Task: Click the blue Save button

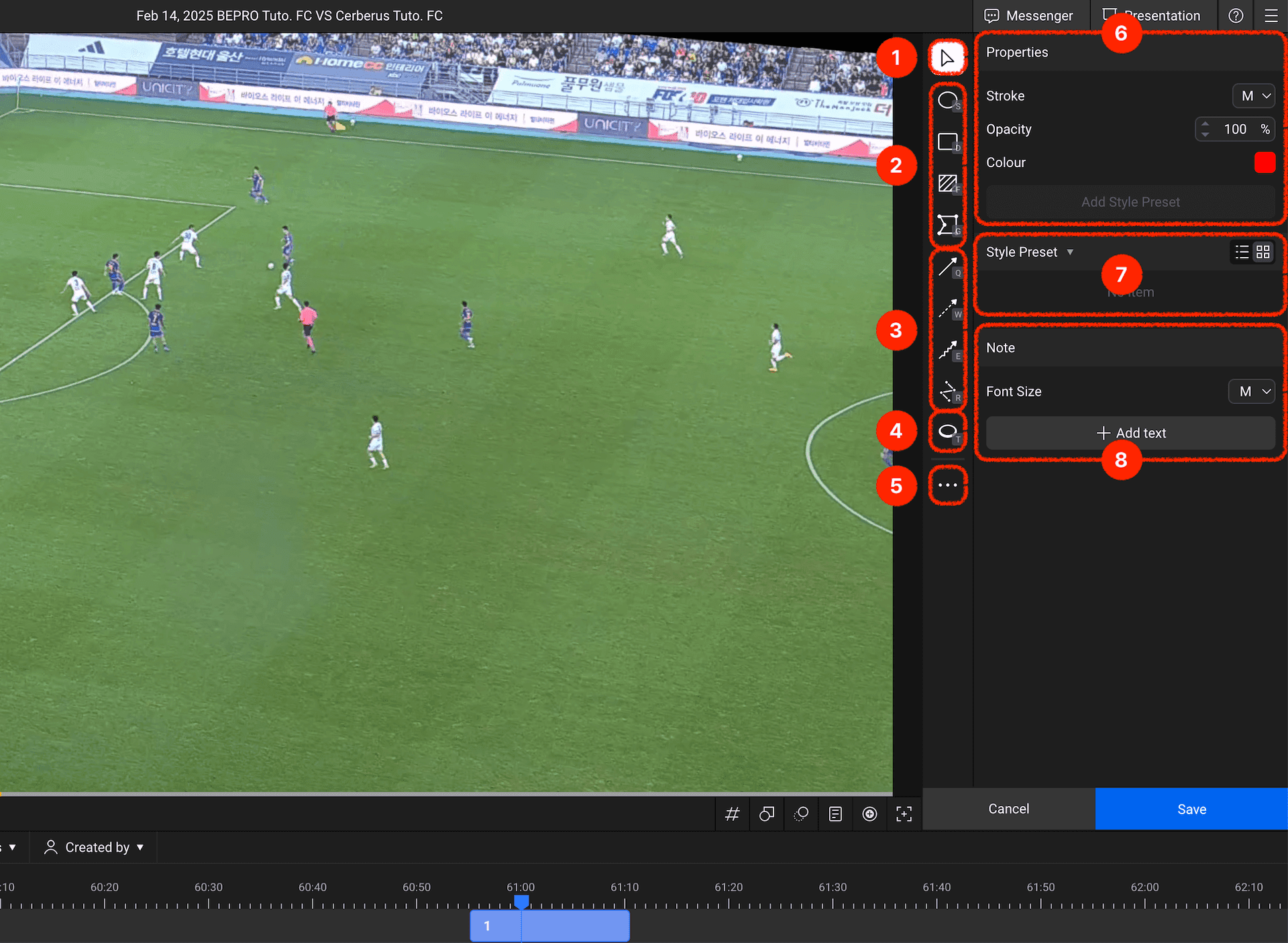Action: point(1191,809)
